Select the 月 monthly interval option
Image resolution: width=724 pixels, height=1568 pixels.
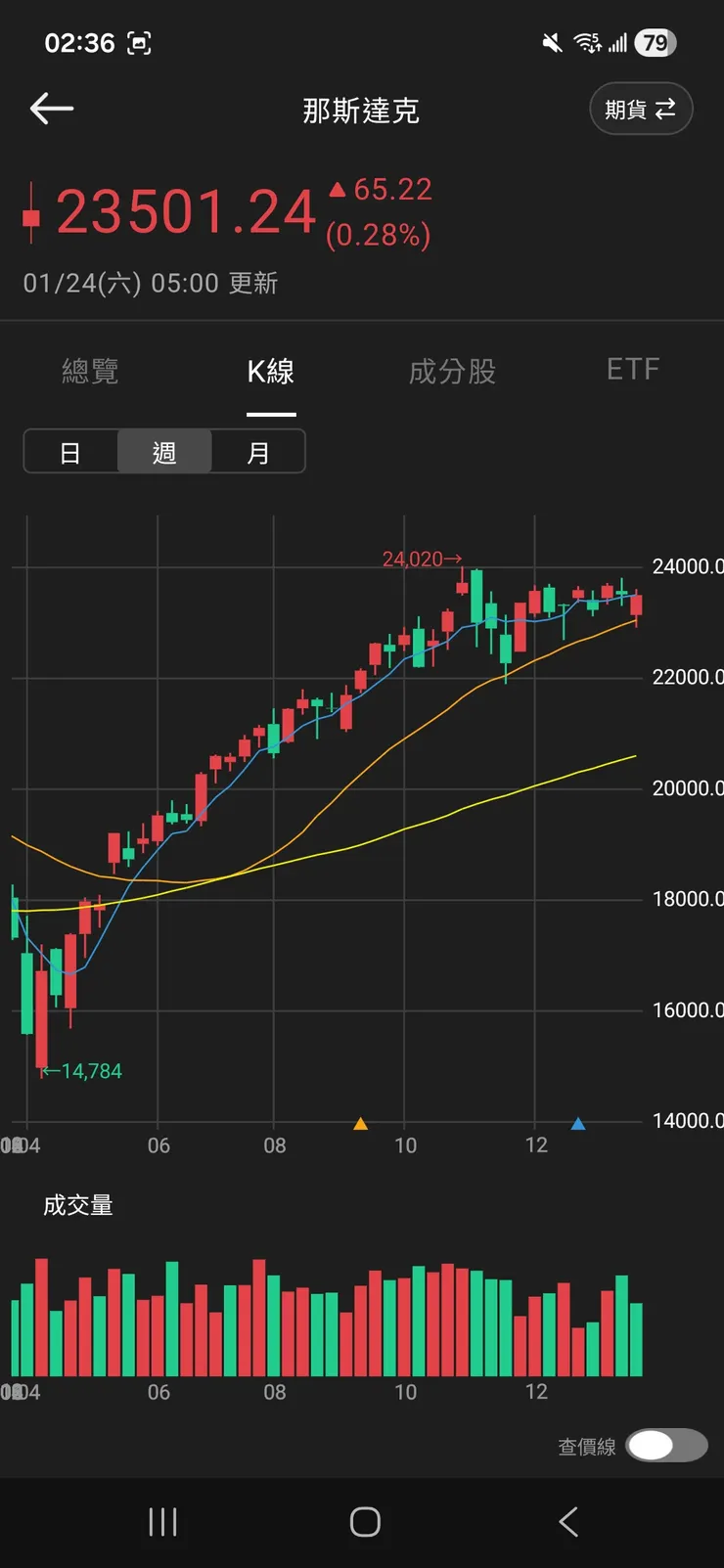[x=258, y=452]
